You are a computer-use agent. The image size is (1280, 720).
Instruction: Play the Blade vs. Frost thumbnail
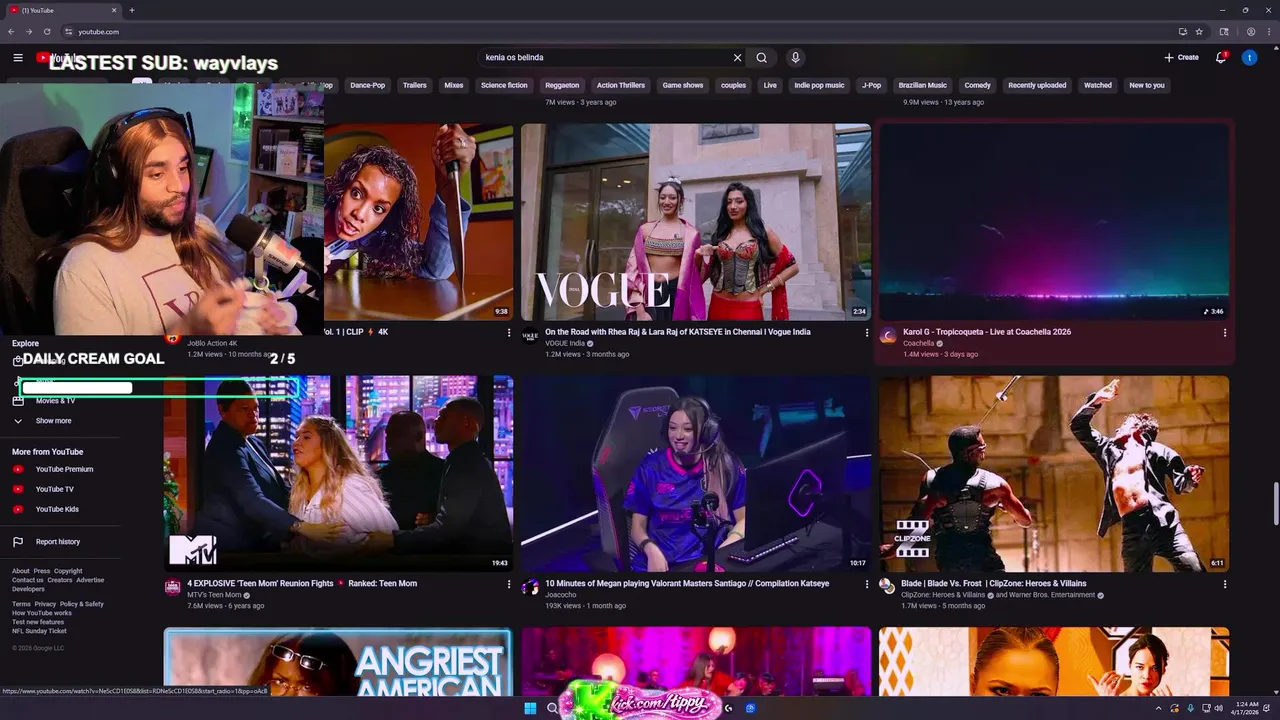(1054, 473)
